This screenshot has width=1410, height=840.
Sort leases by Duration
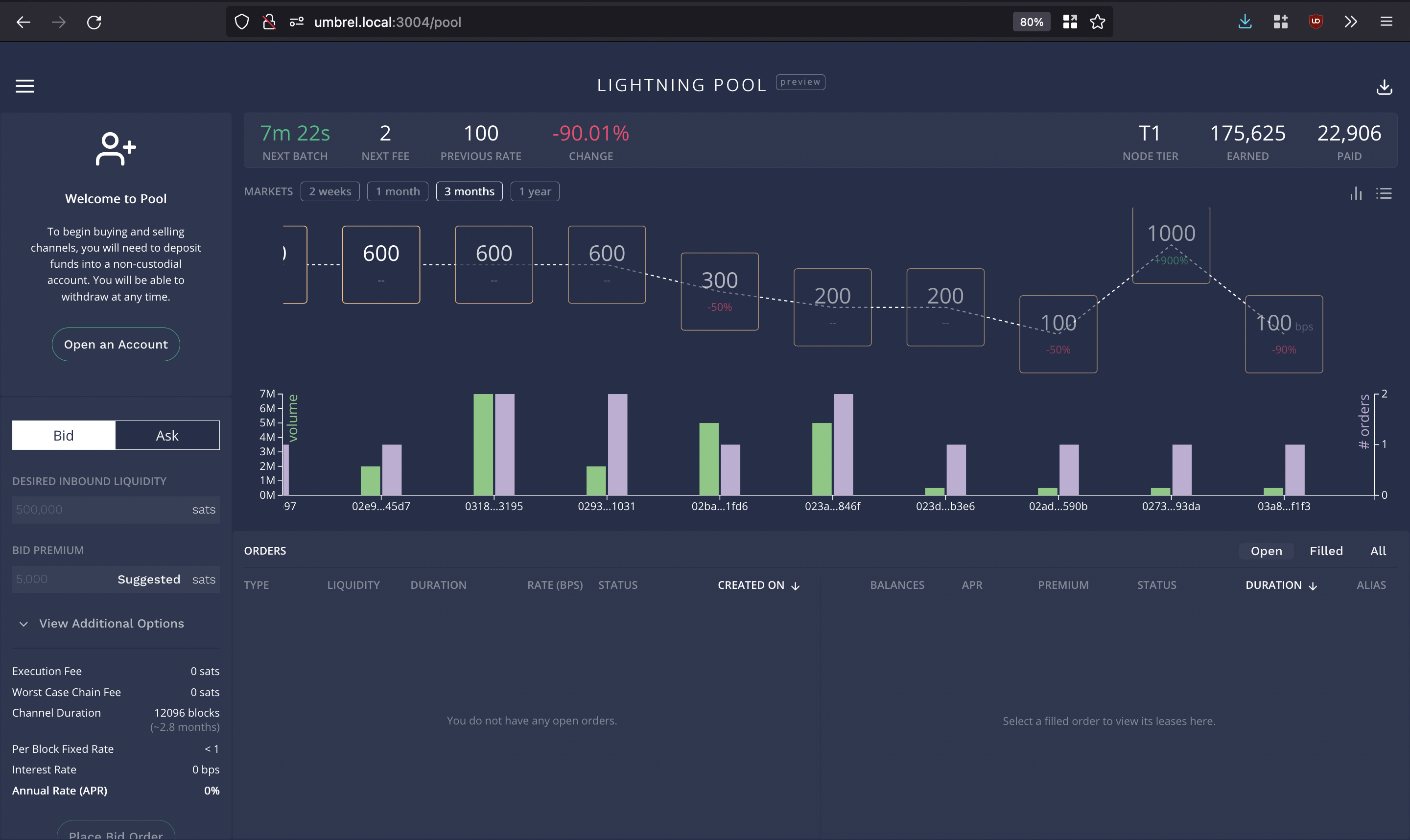(1281, 584)
